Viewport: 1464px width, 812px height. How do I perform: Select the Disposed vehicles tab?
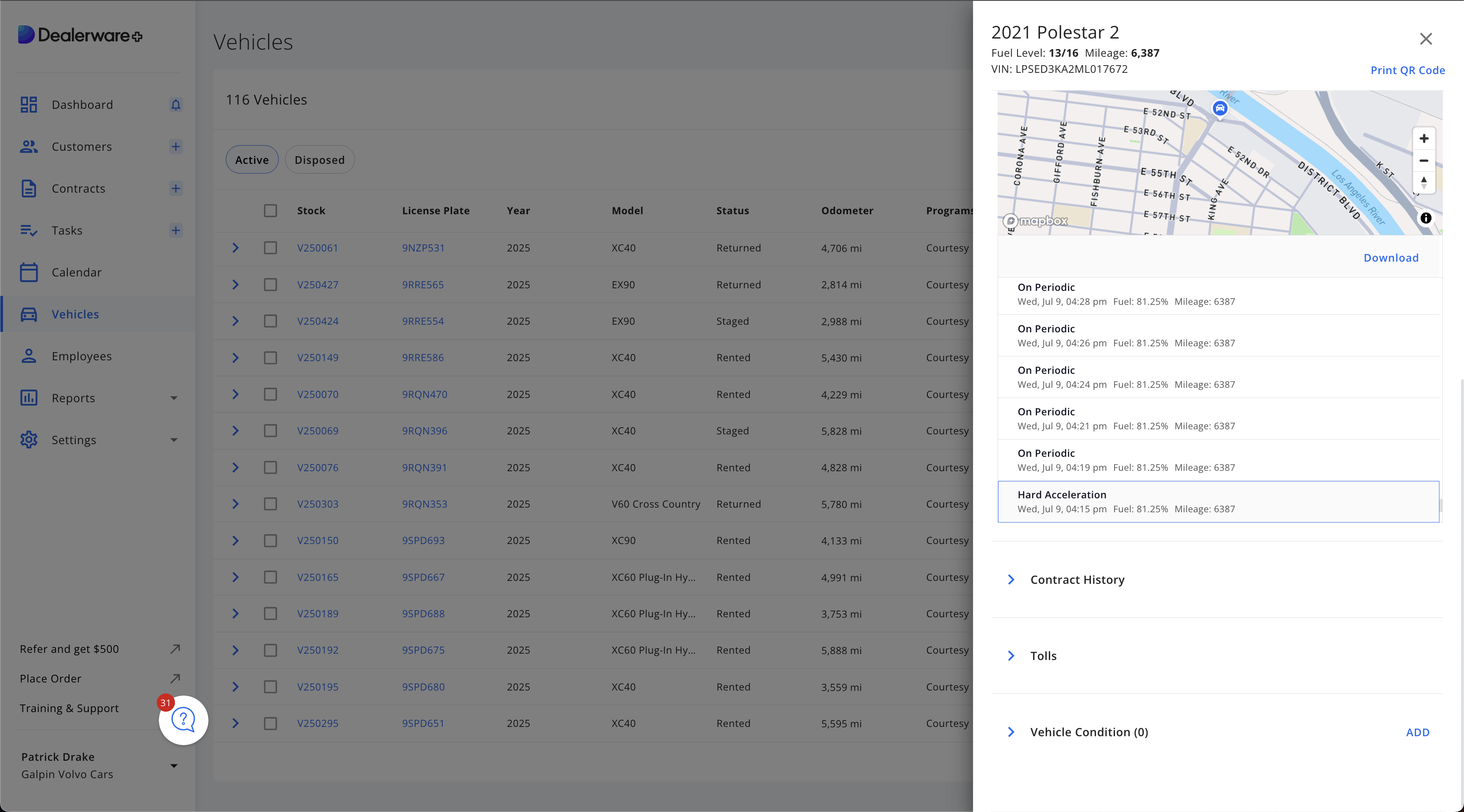[319, 160]
